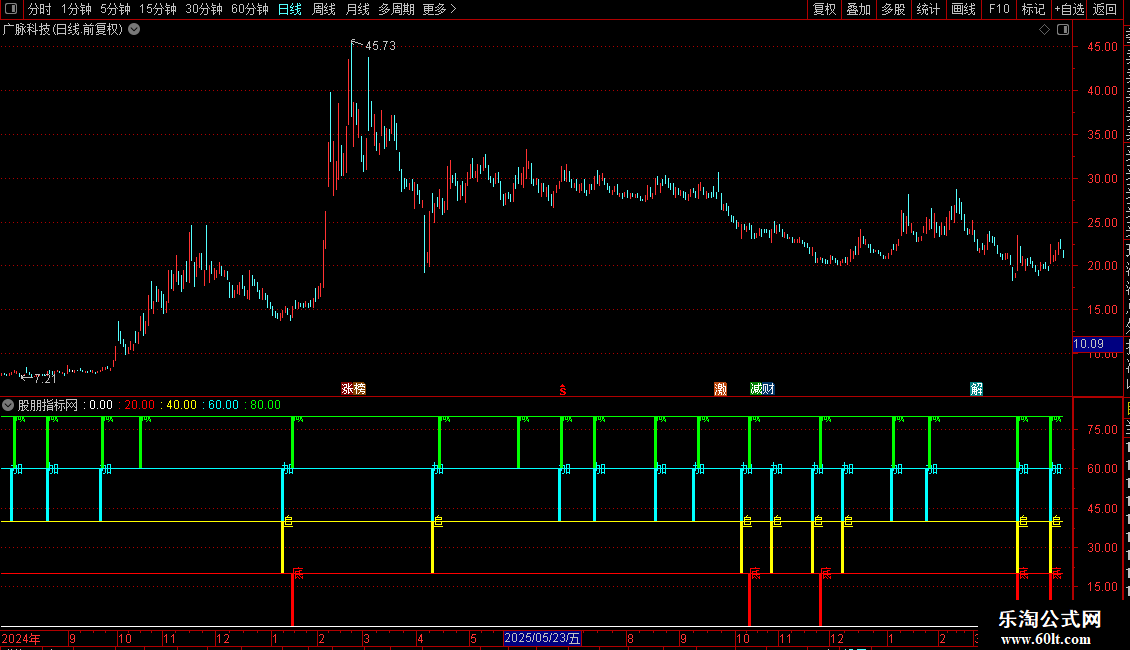The image size is (1130, 650).
Task: Click the 标记 mark button
Action: (x=1033, y=9)
